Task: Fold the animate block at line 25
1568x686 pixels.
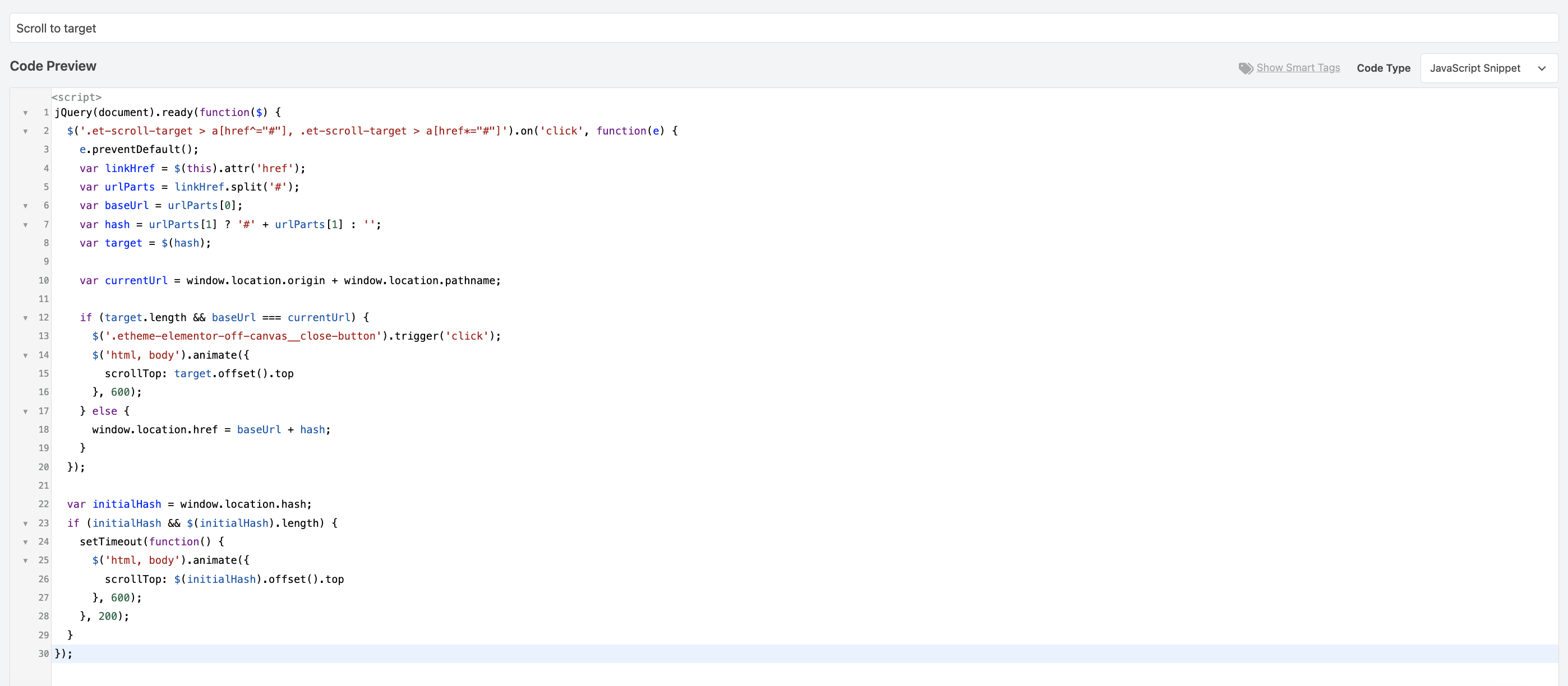Action: (26, 560)
